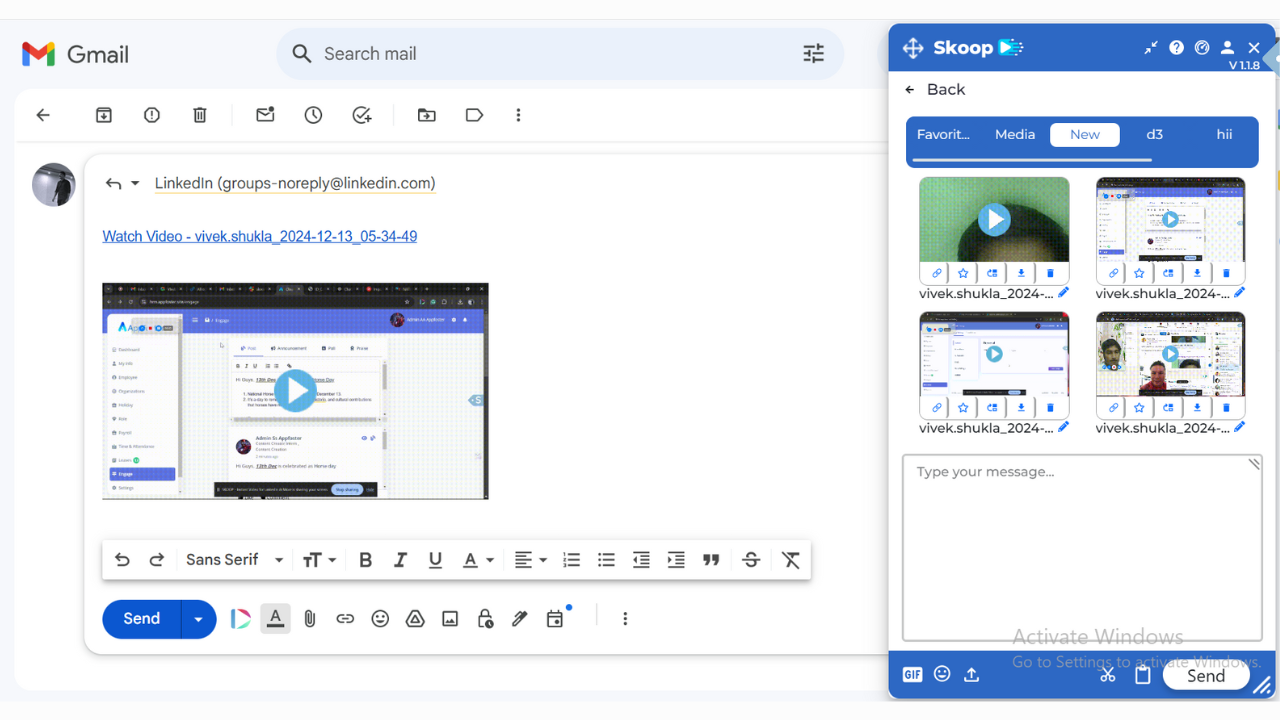Screen dimensions: 1280x720
Task: Rename the green webcam face video with the pencil icon
Action: 1063,293
